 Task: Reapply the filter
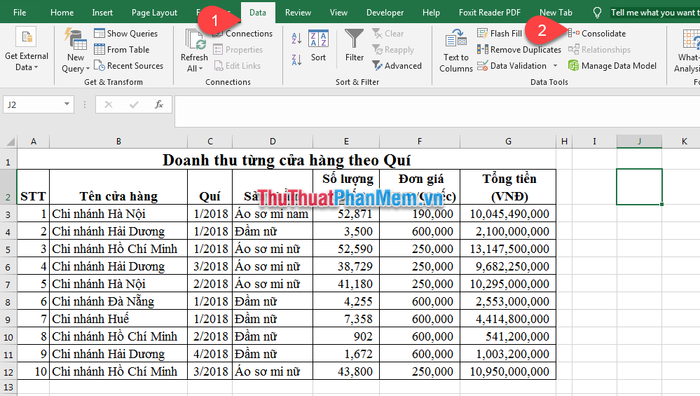coord(393,50)
